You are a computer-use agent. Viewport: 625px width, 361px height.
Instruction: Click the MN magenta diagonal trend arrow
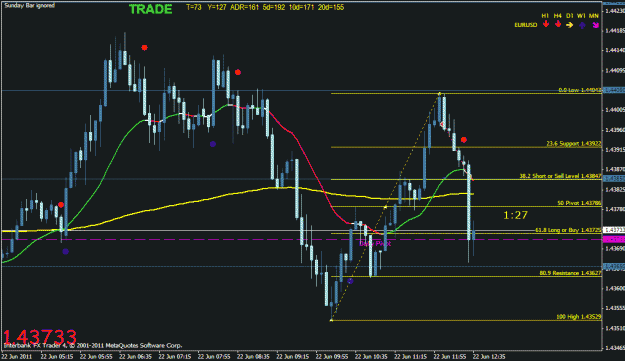595,25
